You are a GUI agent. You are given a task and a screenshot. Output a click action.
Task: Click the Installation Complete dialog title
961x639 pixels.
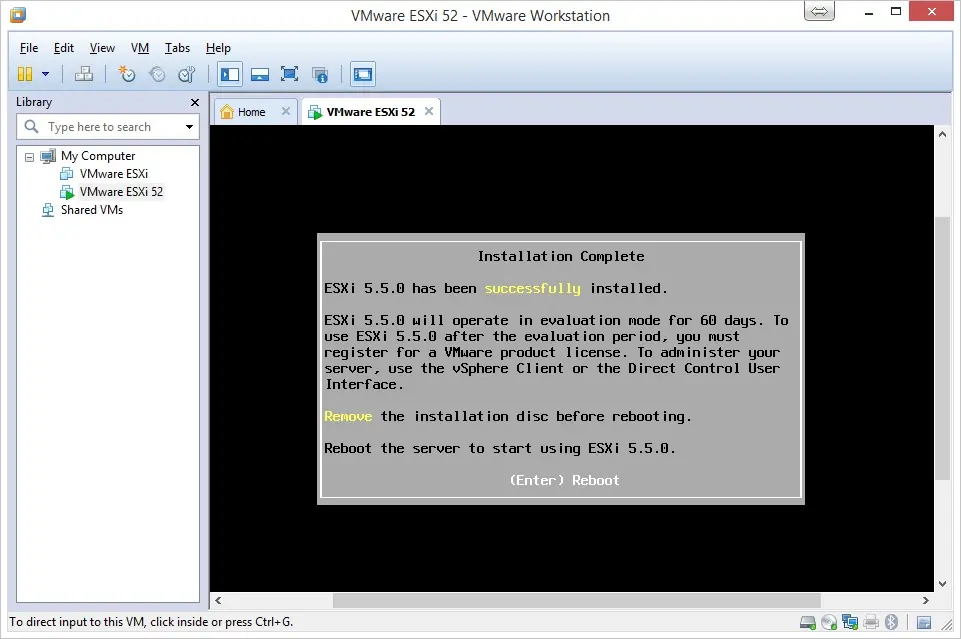tap(561, 256)
